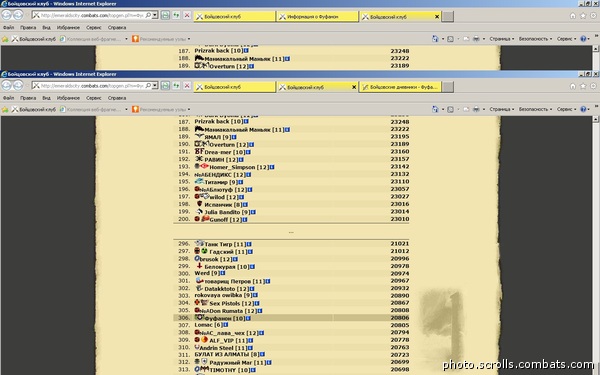Open Print icon in front window command bar

476,109
